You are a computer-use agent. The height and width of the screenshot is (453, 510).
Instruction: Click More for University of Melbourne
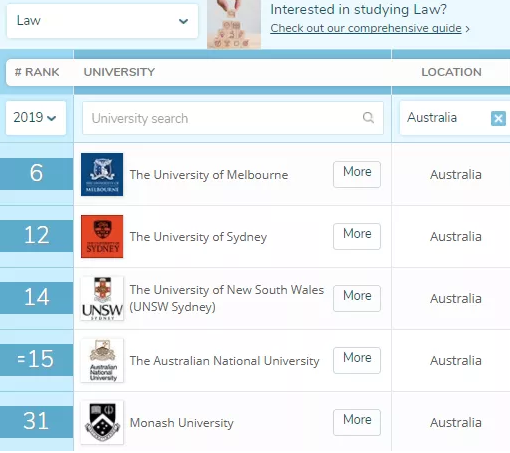357,174
